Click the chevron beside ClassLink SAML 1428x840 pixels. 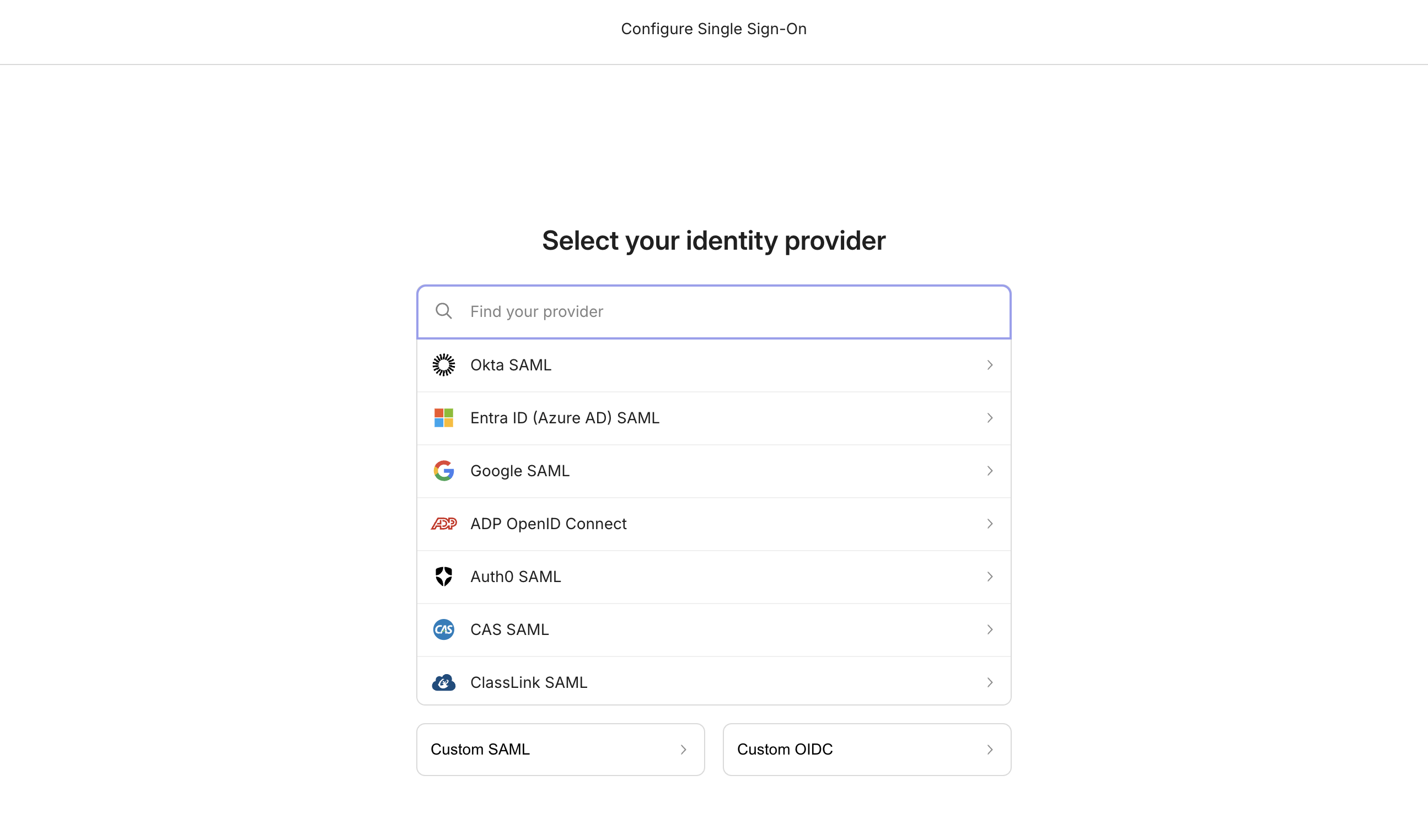pos(989,682)
